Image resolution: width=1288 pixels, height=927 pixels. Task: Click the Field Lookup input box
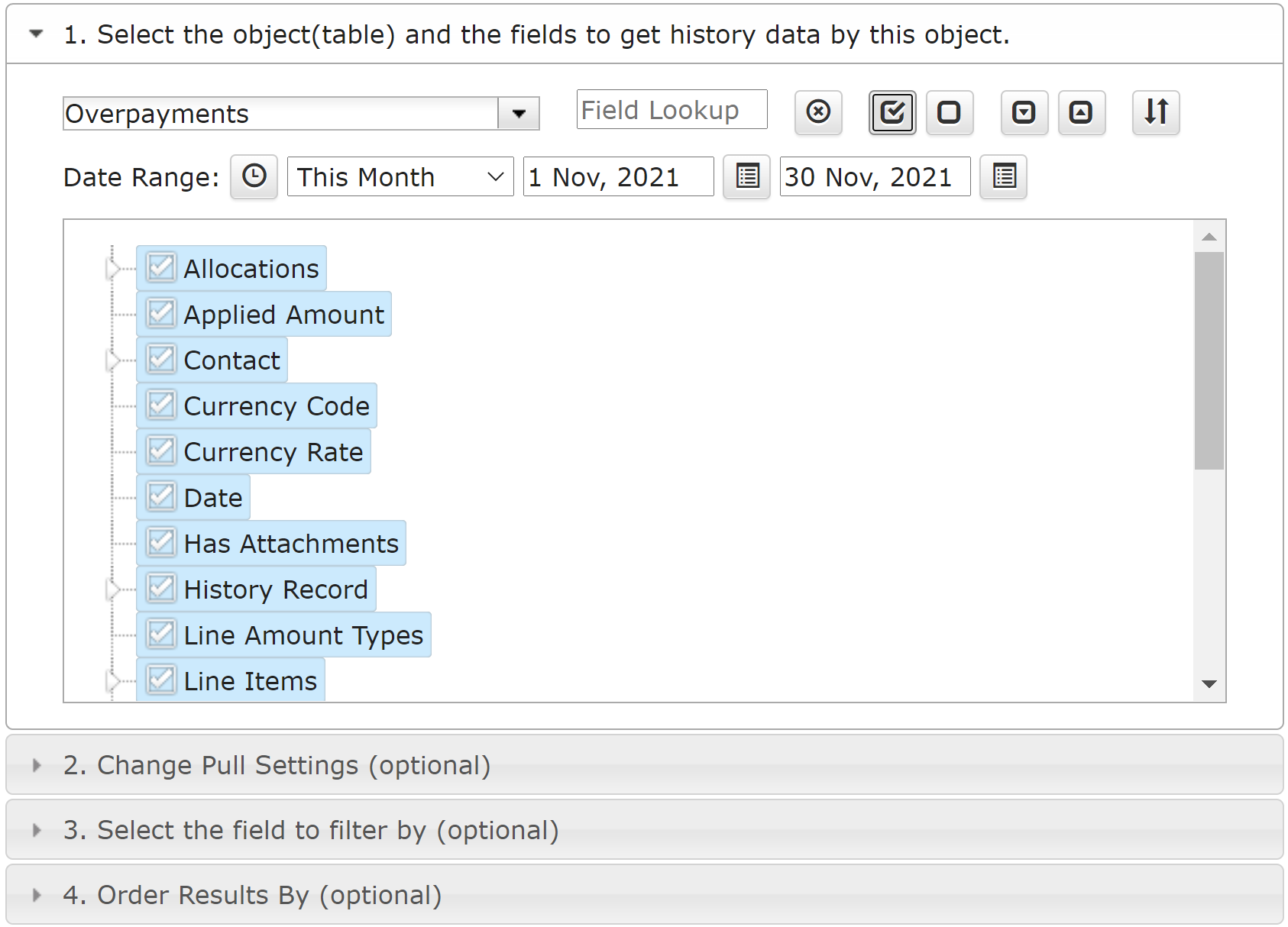pyautogui.click(x=671, y=110)
